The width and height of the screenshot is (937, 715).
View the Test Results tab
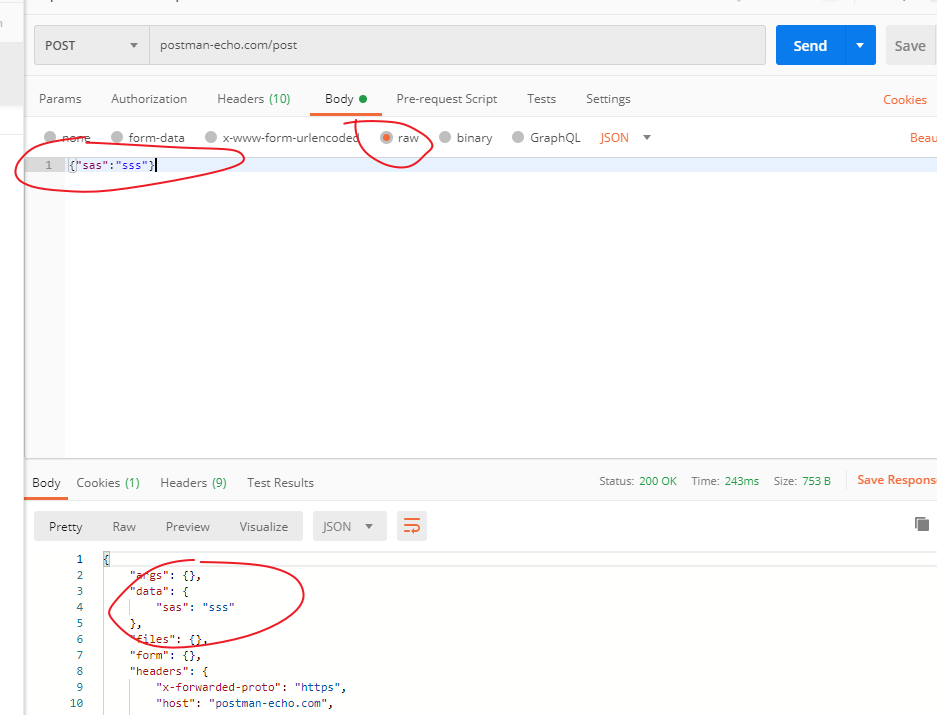click(x=280, y=482)
